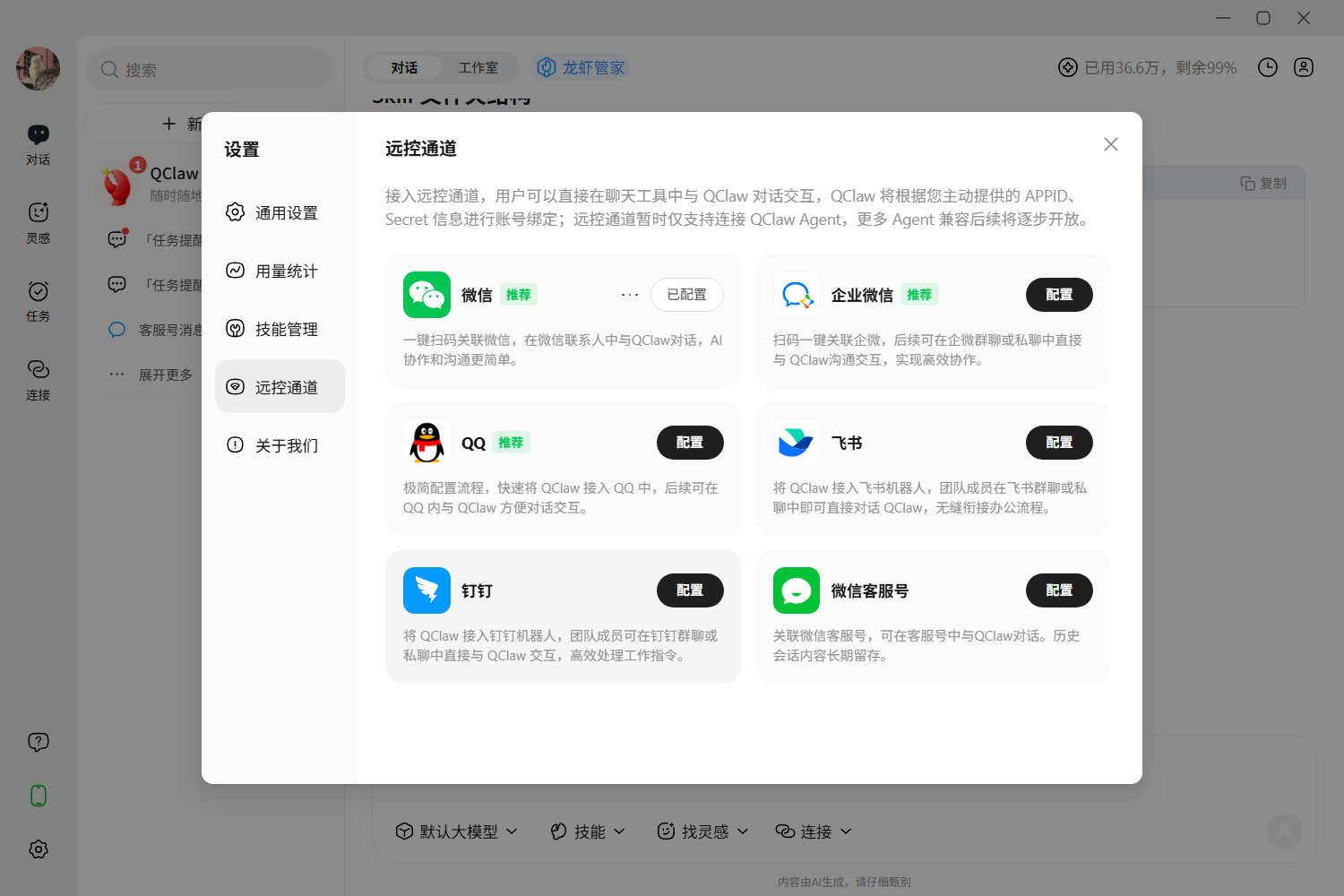This screenshot has height=896, width=1344.
Task: Open the account profile icon
Action: (x=1304, y=68)
